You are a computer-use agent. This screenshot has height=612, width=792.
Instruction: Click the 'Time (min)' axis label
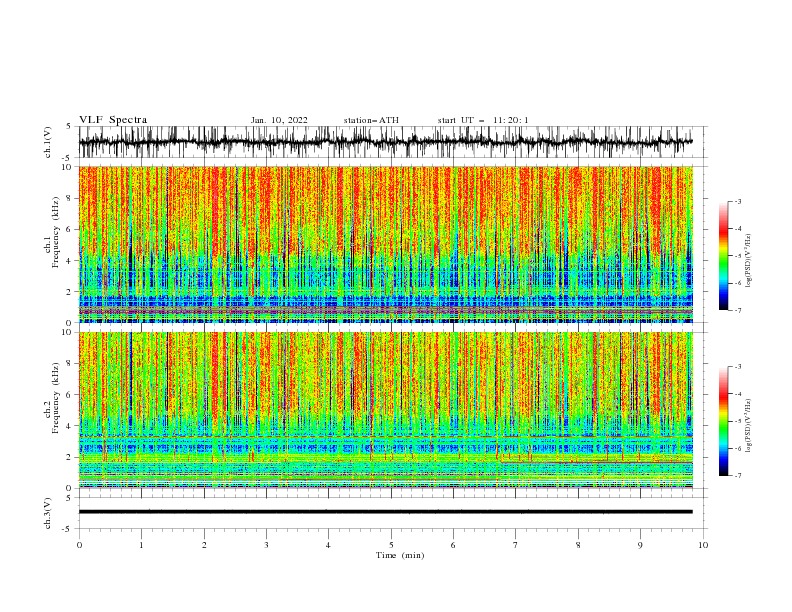point(400,555)
